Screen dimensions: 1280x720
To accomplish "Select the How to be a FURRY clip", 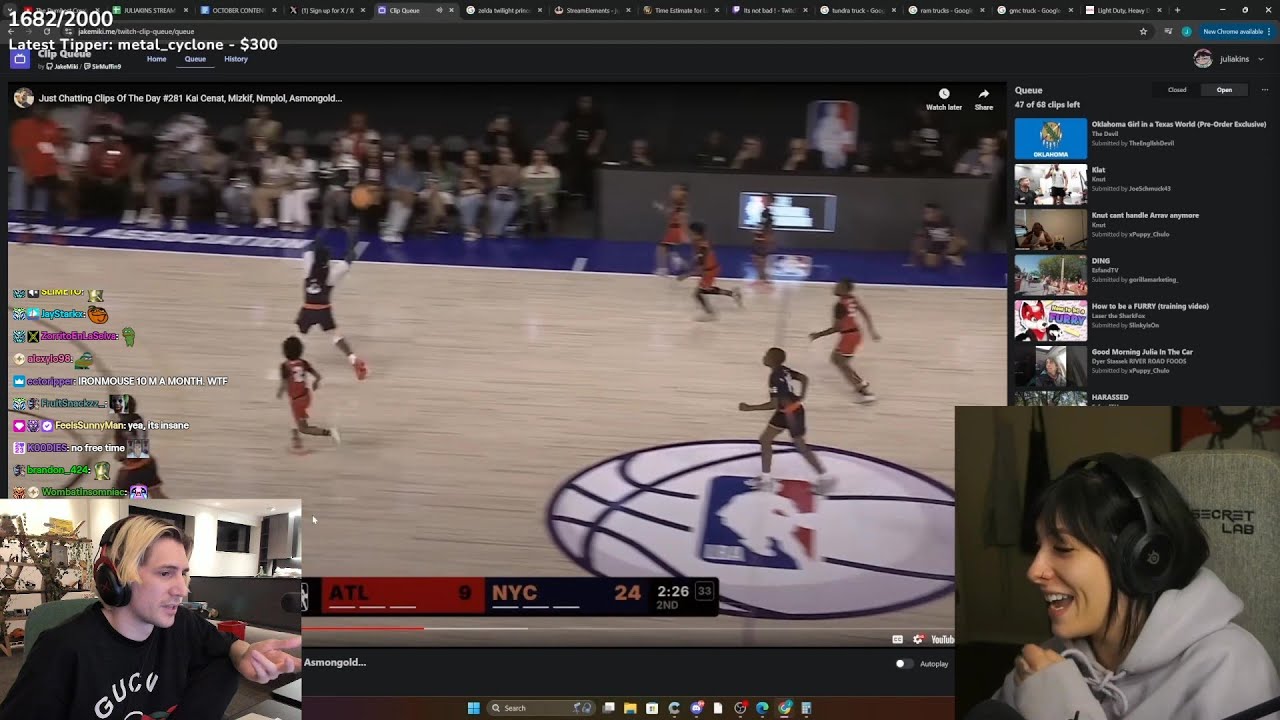I will (1141, 320).
